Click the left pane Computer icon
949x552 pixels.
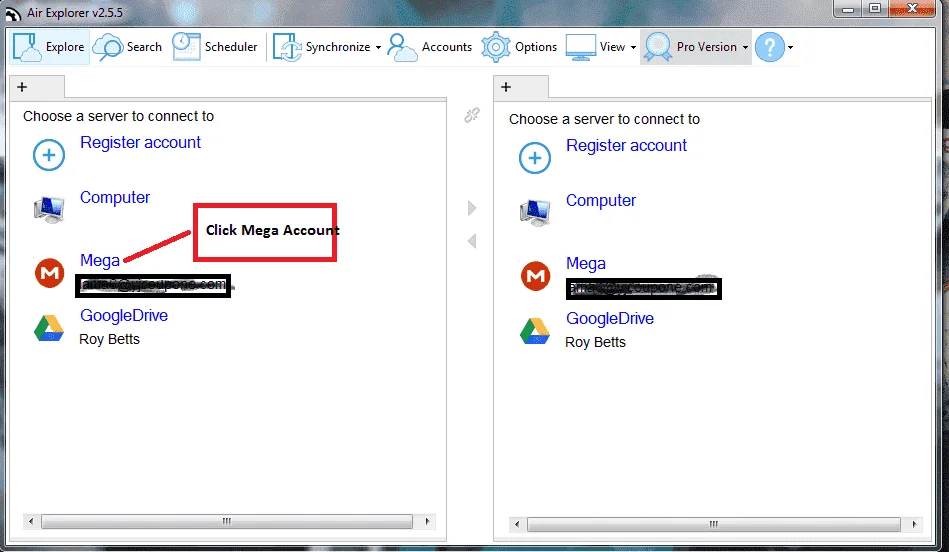[x=49, y=209]
